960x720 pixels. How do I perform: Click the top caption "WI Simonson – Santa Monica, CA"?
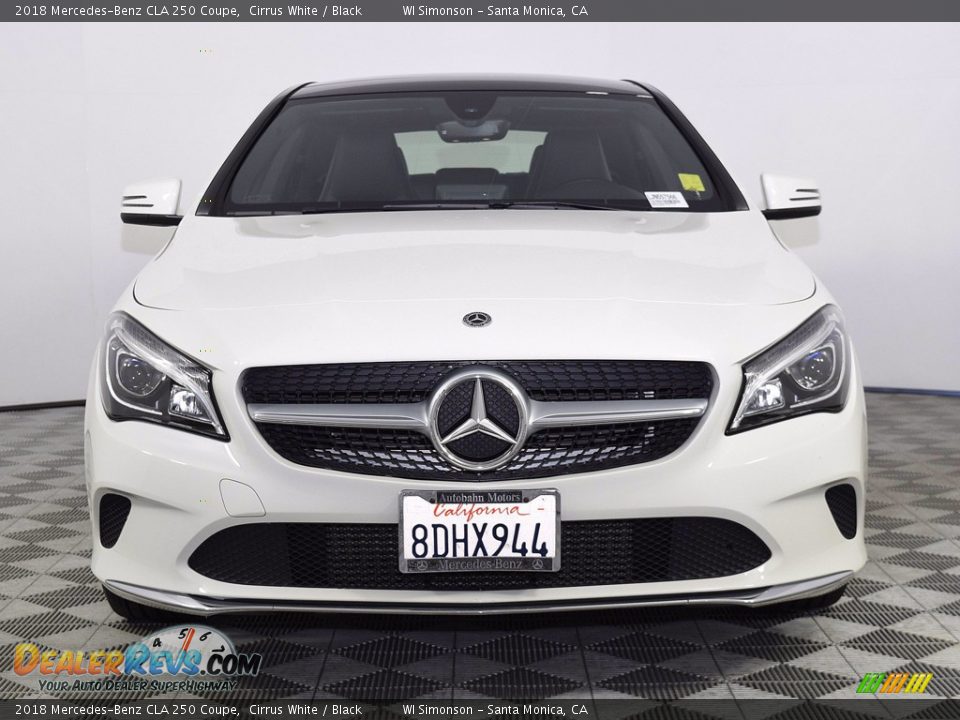pyautogui.click(x=495, y=10)
